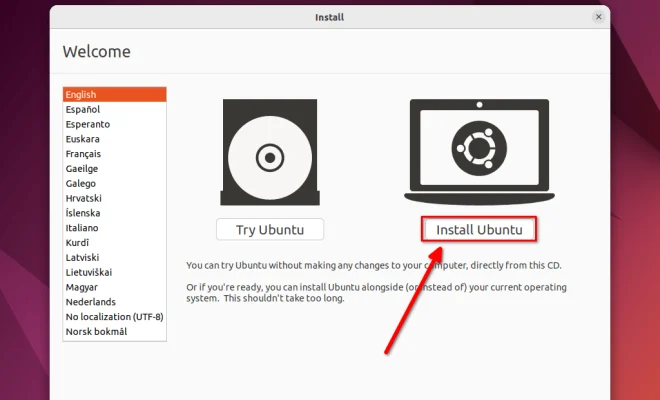Choose Esperanto from the language list
660x400 pixels.
point(114,124)
